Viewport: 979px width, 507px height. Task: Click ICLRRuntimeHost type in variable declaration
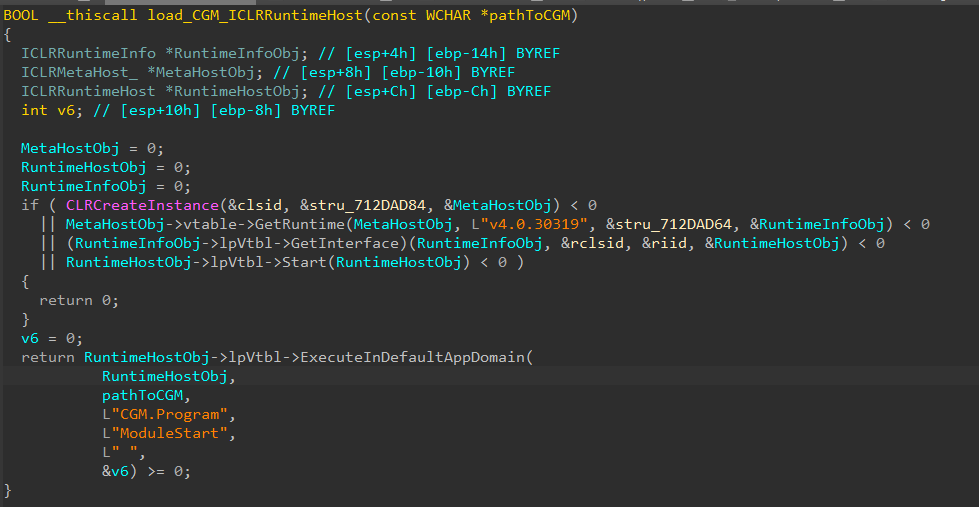pyautogui.click(x=89, y=92)
